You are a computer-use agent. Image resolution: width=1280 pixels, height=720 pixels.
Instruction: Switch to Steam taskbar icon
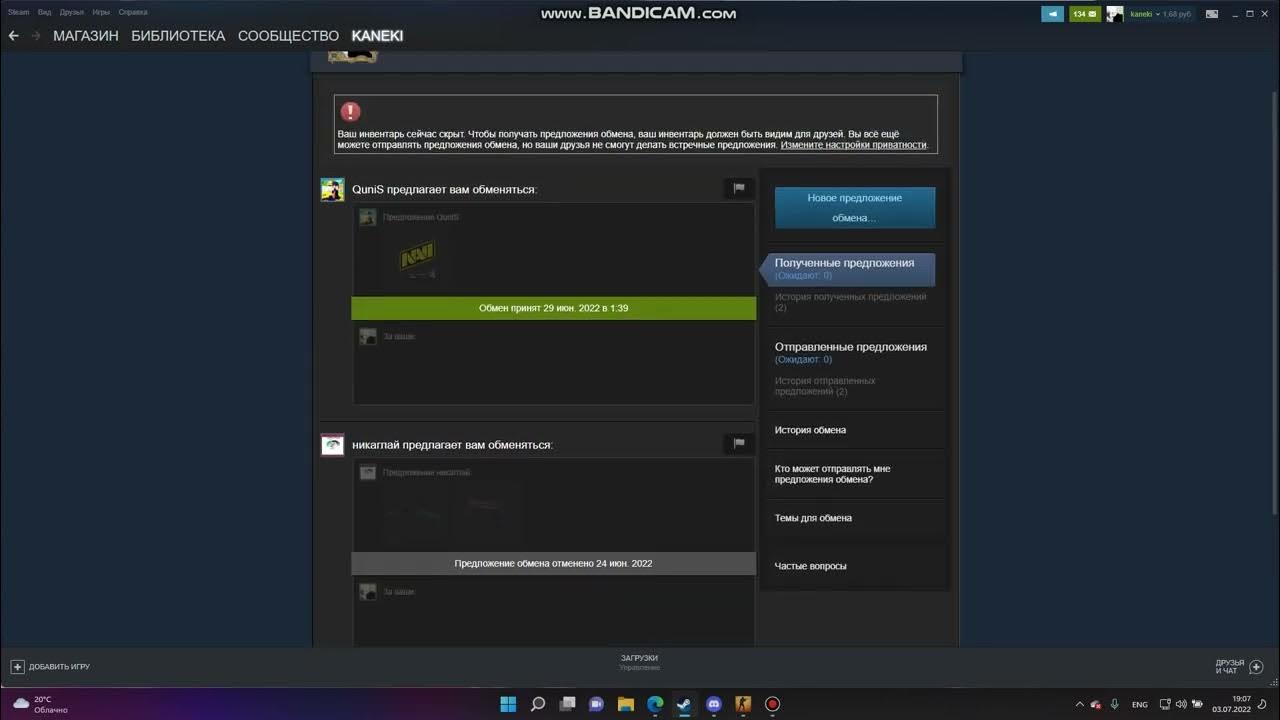684,704
